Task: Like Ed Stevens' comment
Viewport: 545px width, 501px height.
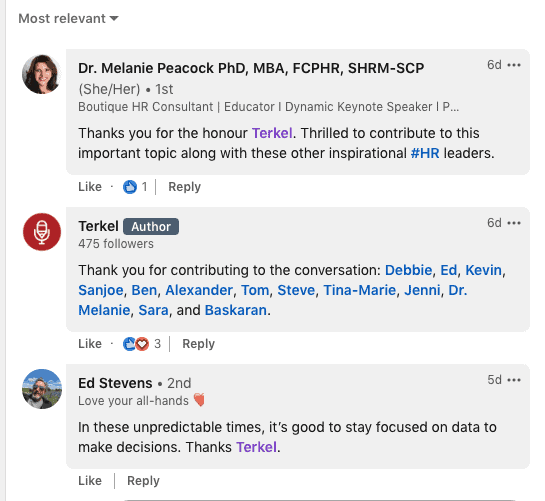Action: [x=90, y=481]
